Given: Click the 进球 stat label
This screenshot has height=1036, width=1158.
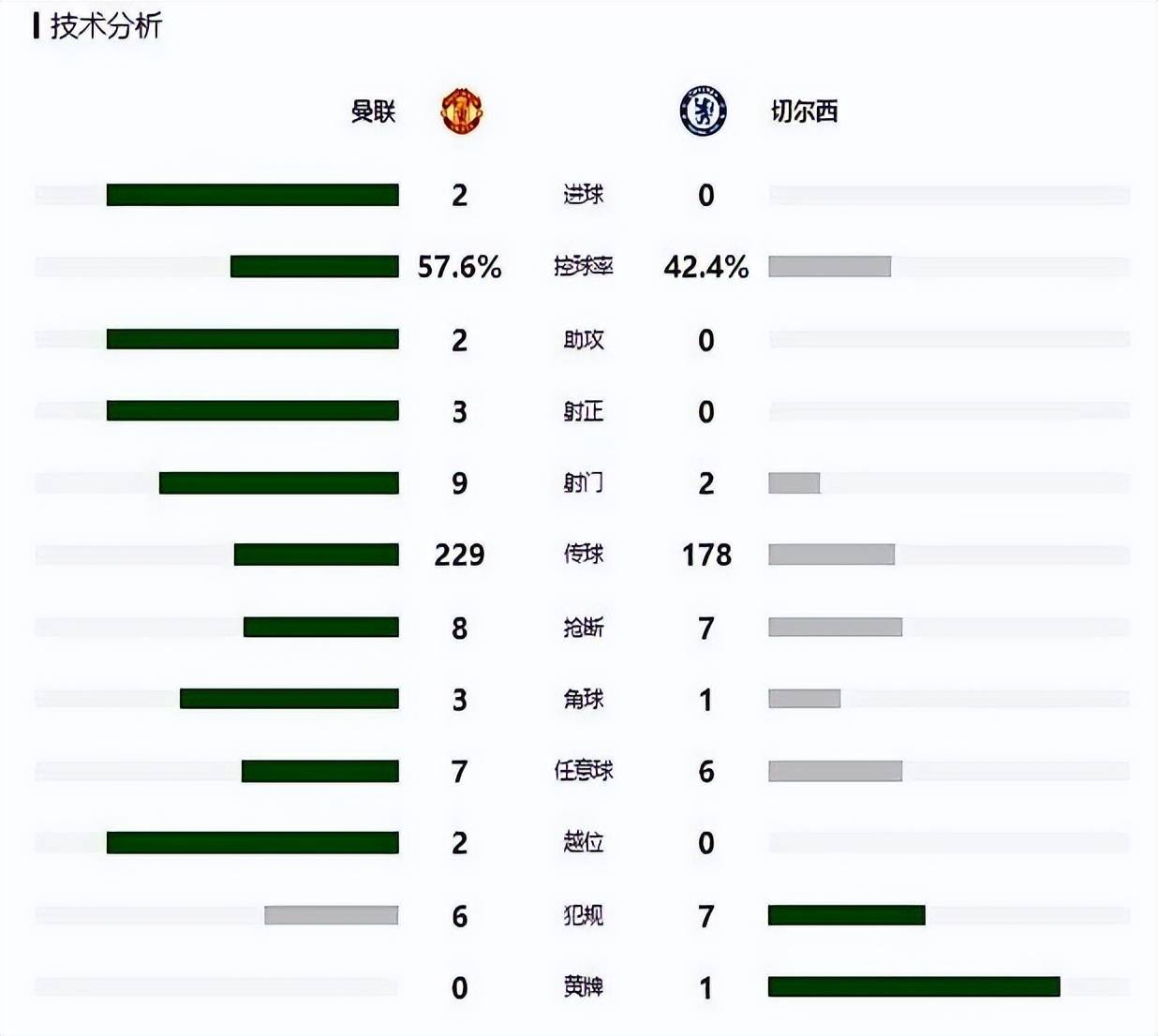Looking at the screenshot, I should tap(583, 195).
